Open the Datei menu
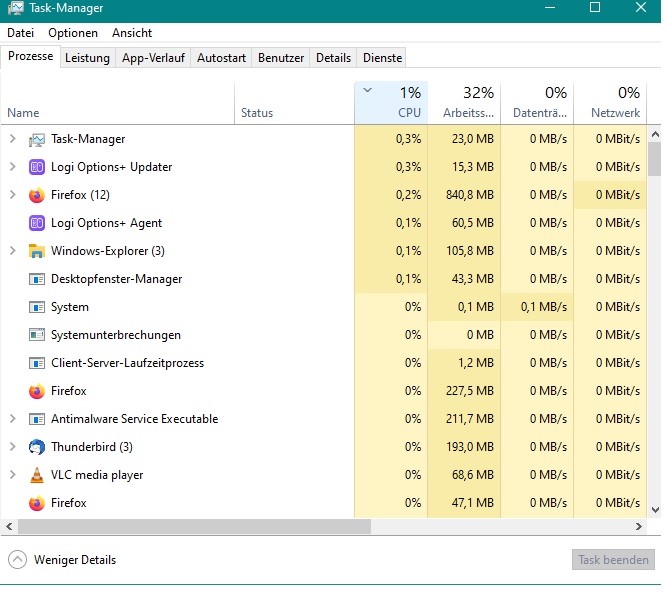The image size is (667, 597). point(20,33)
